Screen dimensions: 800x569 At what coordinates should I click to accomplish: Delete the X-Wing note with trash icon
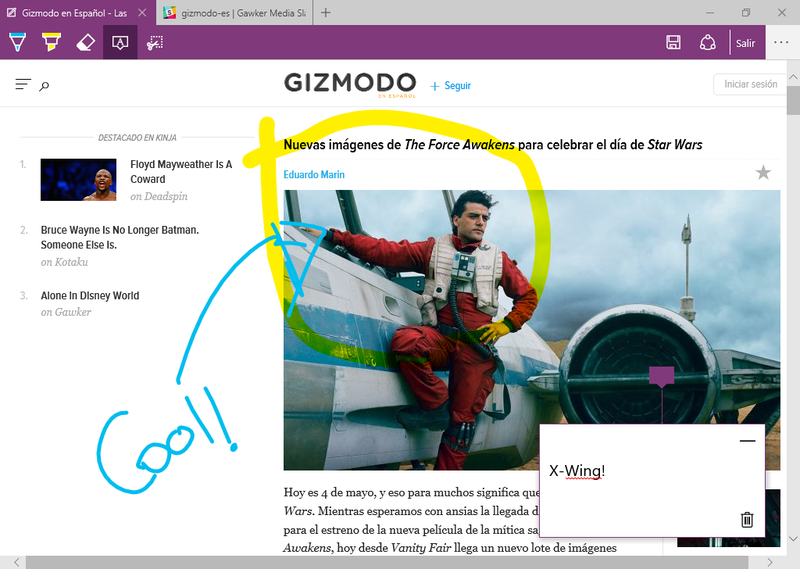point(747,519)
